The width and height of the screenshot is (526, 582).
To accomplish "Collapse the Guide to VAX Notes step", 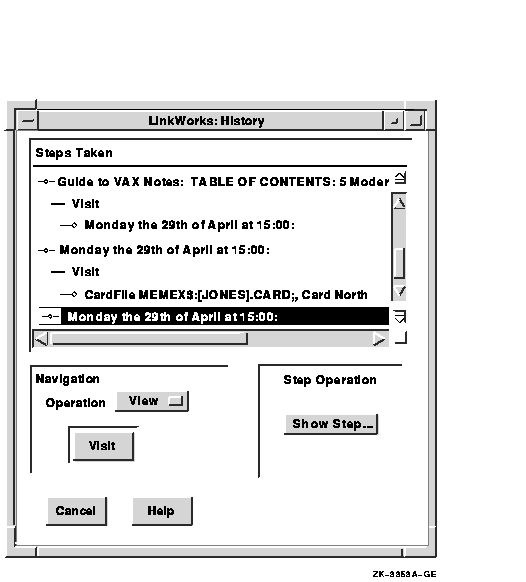I will tap(46, 182).
